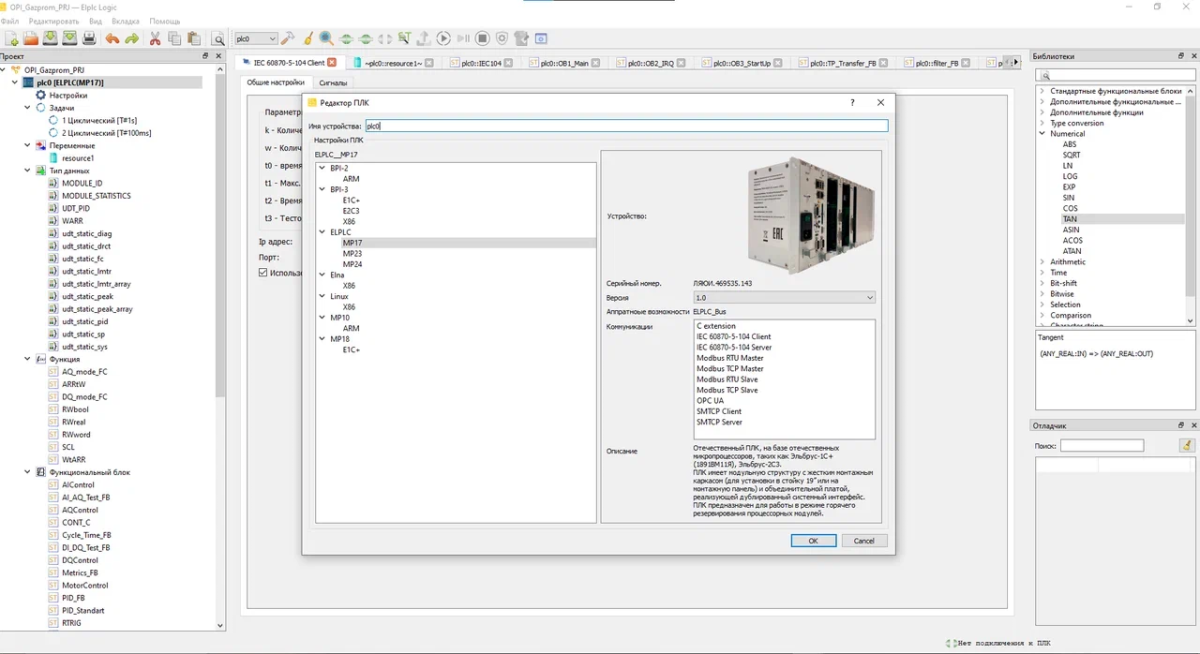
Task: Collapse Функциональный блок in project tree
Action: [28, 472]
